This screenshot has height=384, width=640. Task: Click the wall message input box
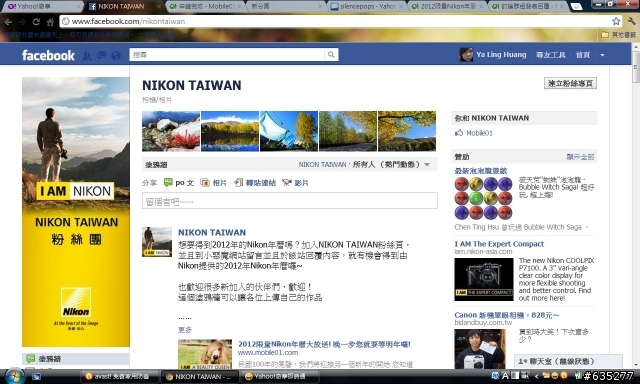point(290,201)
